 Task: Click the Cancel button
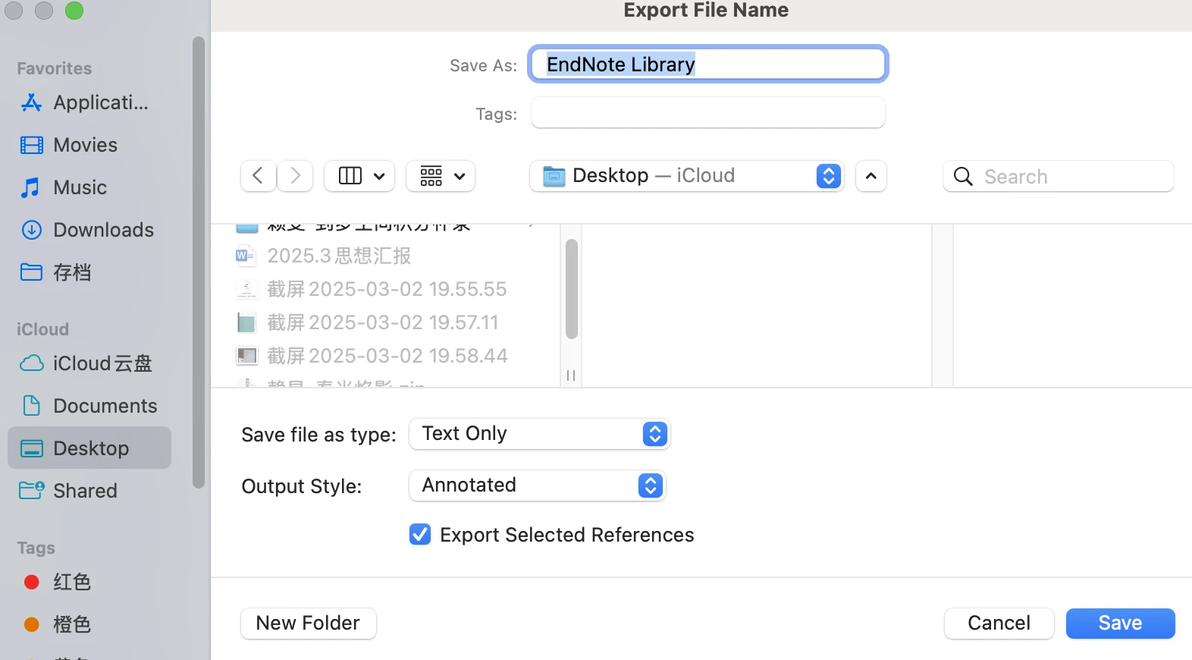(998, 623)
